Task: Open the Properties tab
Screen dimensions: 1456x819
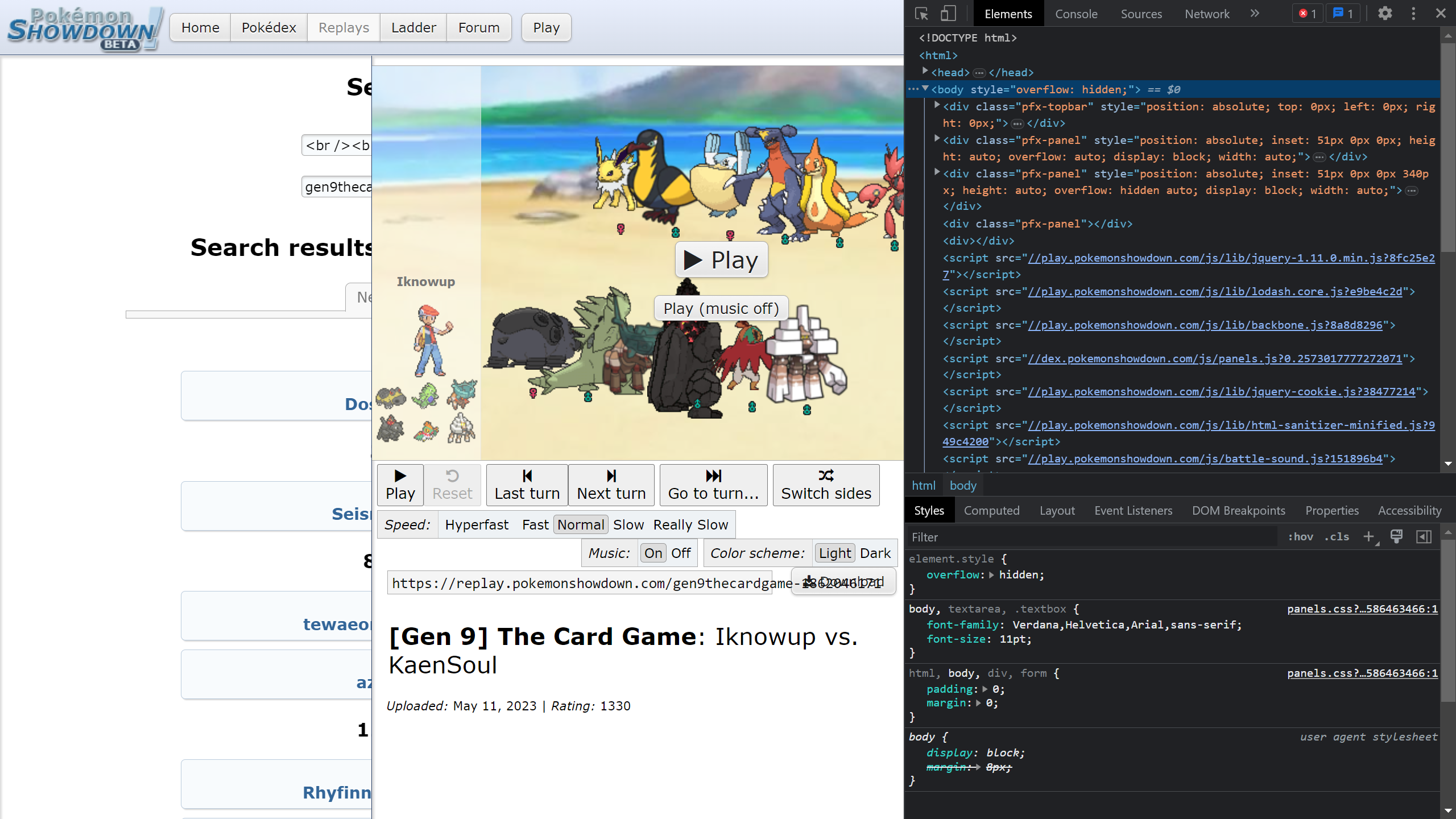Action: coord(1332,511)
